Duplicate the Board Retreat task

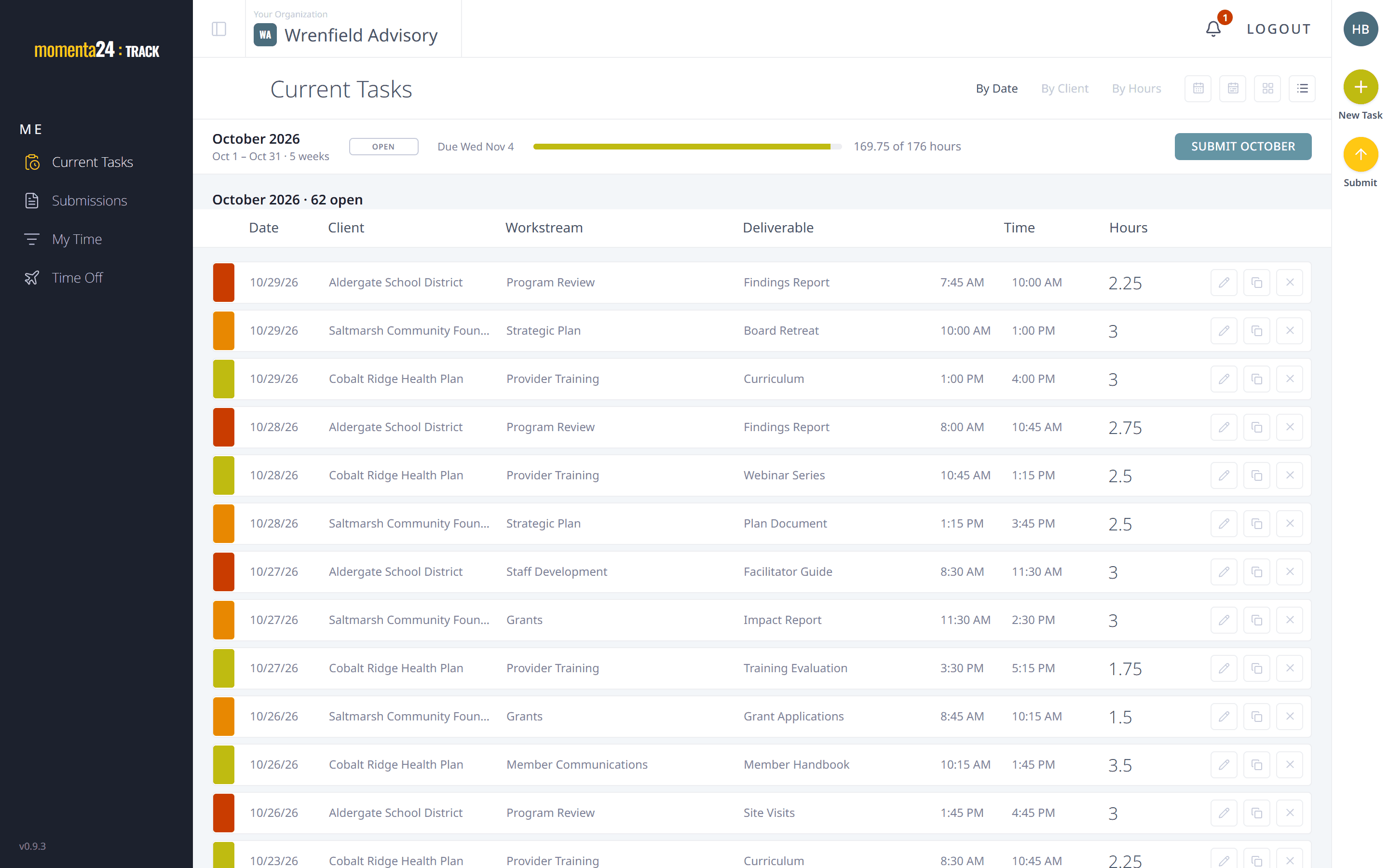[1256, 331]
